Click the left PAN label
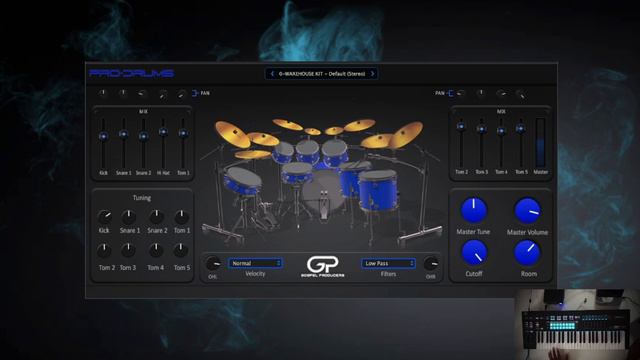This screenshot has width=640, height=360. pos(205,93)
